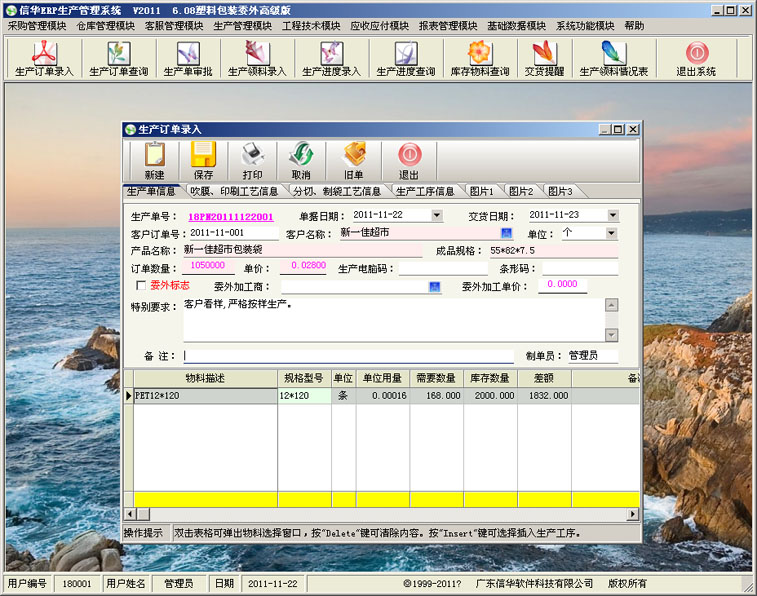Open 生产单审批 toolbar icon
Viewport: 757px width, 596px height.
[x=188, y=59]
